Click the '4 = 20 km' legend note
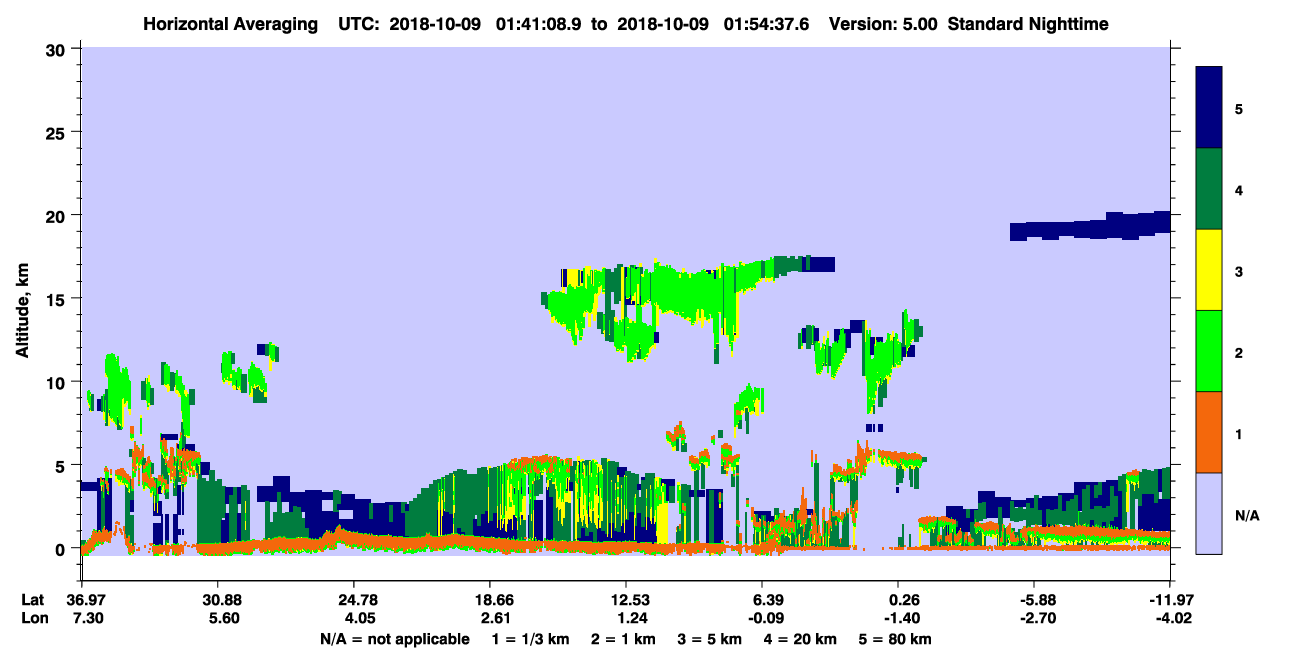This screenshot has width=1300, height=667. 801,639
